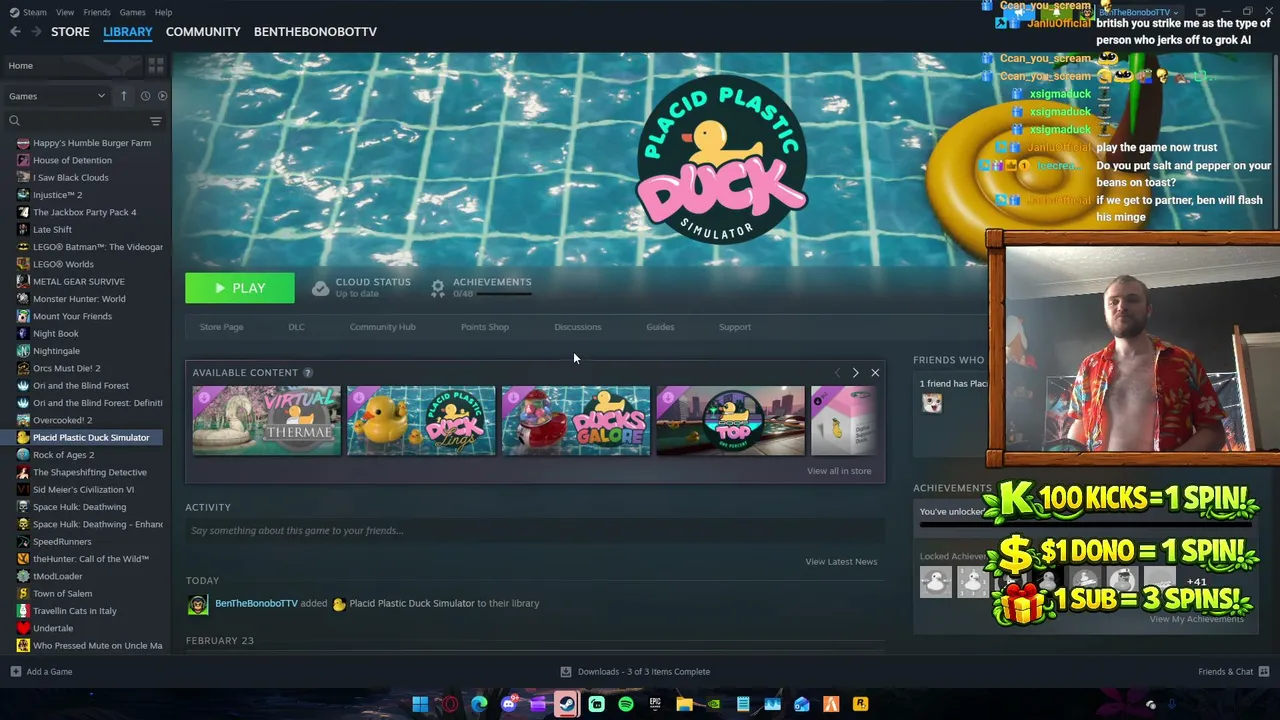The height and width of the screenshot is (720, 1280).
Task: Click the achievements gear-ribbon icon
Action: (x=438, y=288)
